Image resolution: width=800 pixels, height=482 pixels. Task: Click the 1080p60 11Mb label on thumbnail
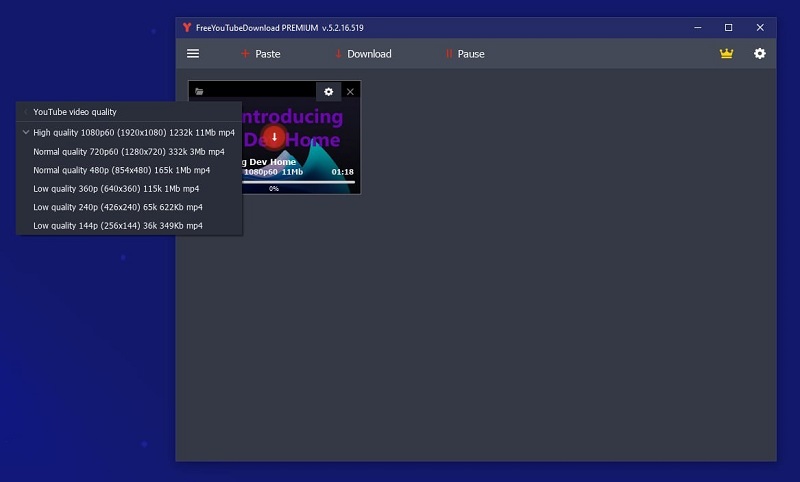coord(273,172)
